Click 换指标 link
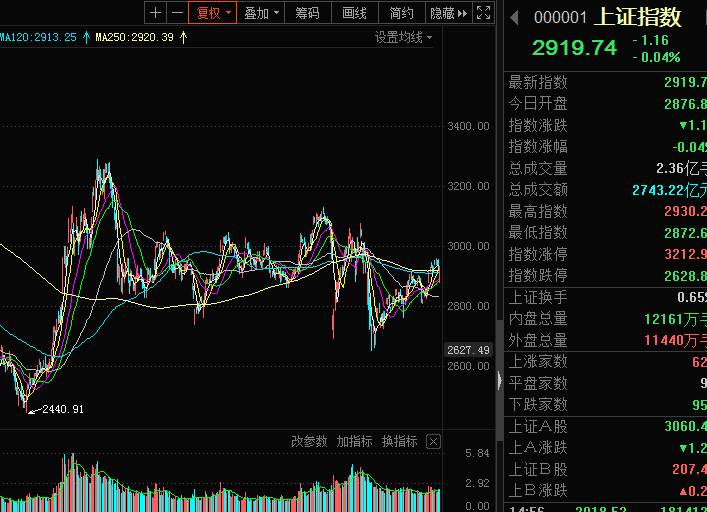This screenshot has height=512, width=707. tap(399, 441)
